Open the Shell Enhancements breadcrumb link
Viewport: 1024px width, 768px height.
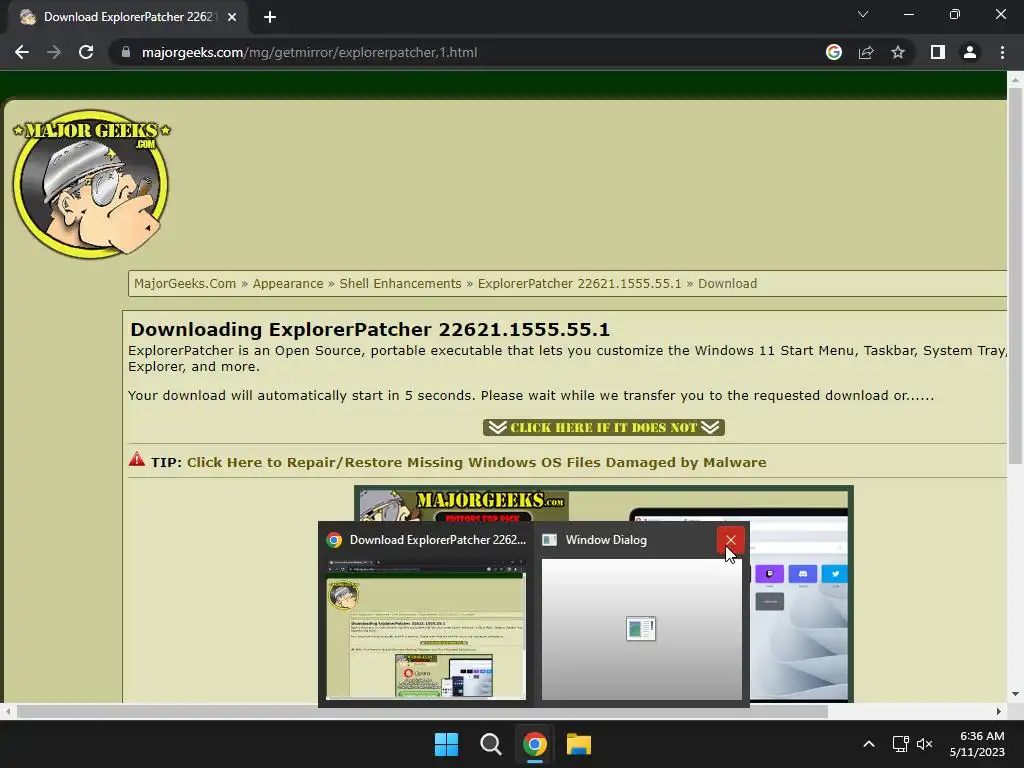click(x=400, y=283)
